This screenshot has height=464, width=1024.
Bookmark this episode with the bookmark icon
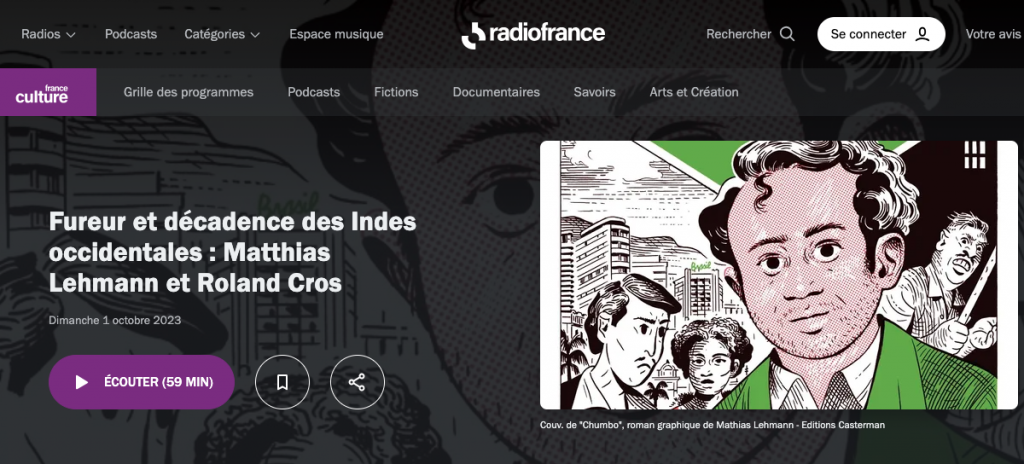point(282,382)
